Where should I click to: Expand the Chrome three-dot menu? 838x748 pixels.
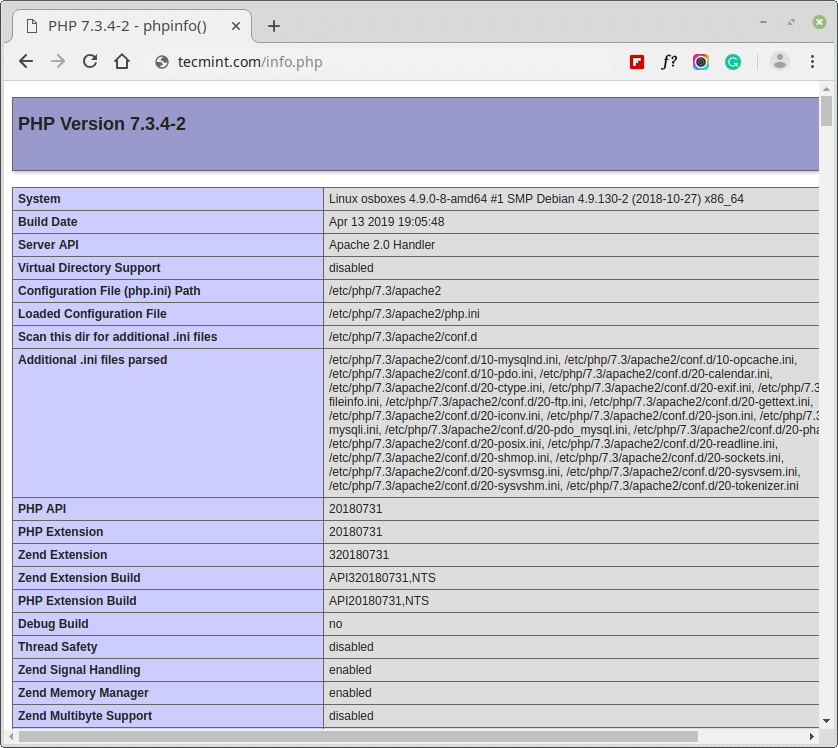pos(814,62)
